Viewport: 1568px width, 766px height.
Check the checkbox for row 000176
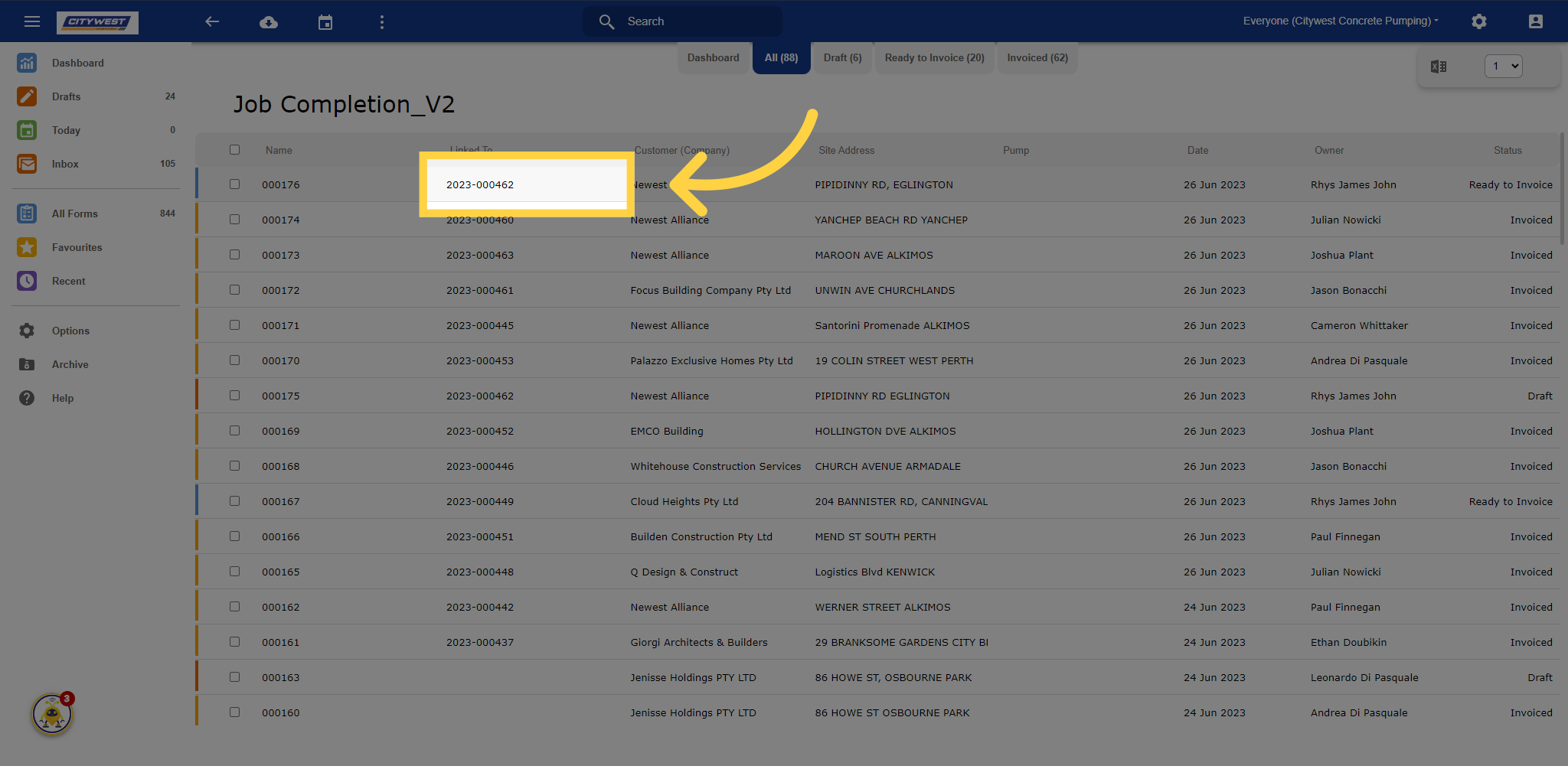[x=234, y=184]
